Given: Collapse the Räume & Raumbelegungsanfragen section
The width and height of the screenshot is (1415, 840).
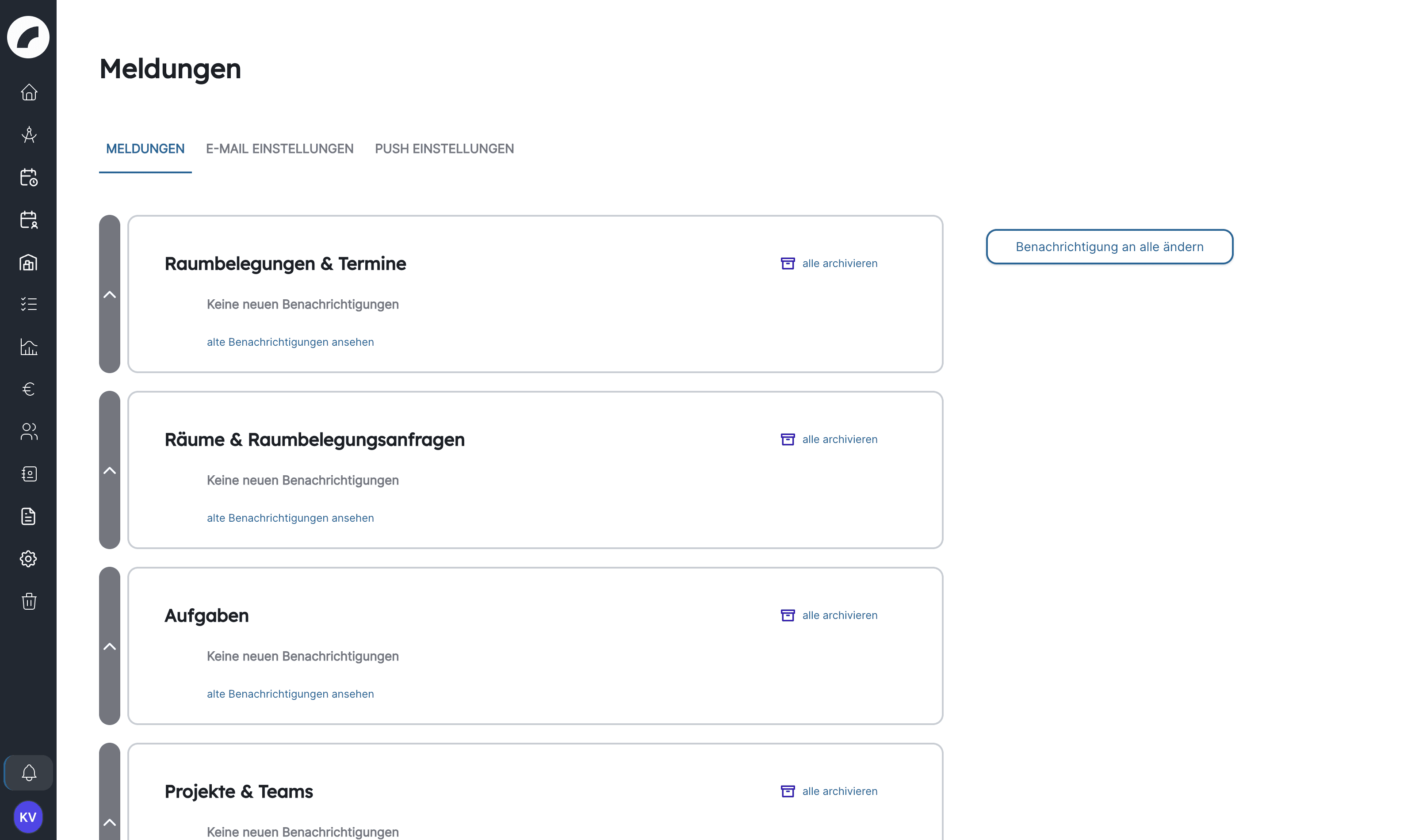Looking at the screenshot, I should click(110, 470).
